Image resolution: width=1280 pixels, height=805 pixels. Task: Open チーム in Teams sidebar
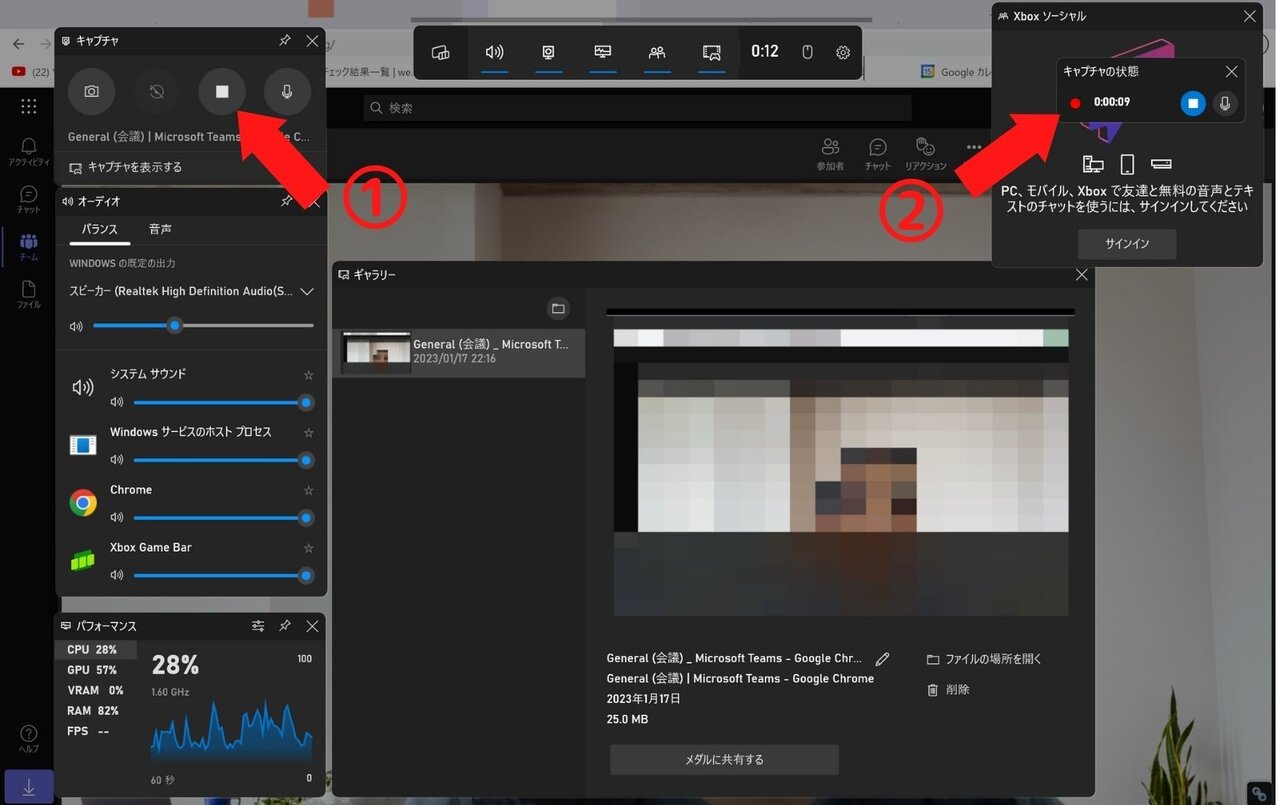(x=28, y=247)
